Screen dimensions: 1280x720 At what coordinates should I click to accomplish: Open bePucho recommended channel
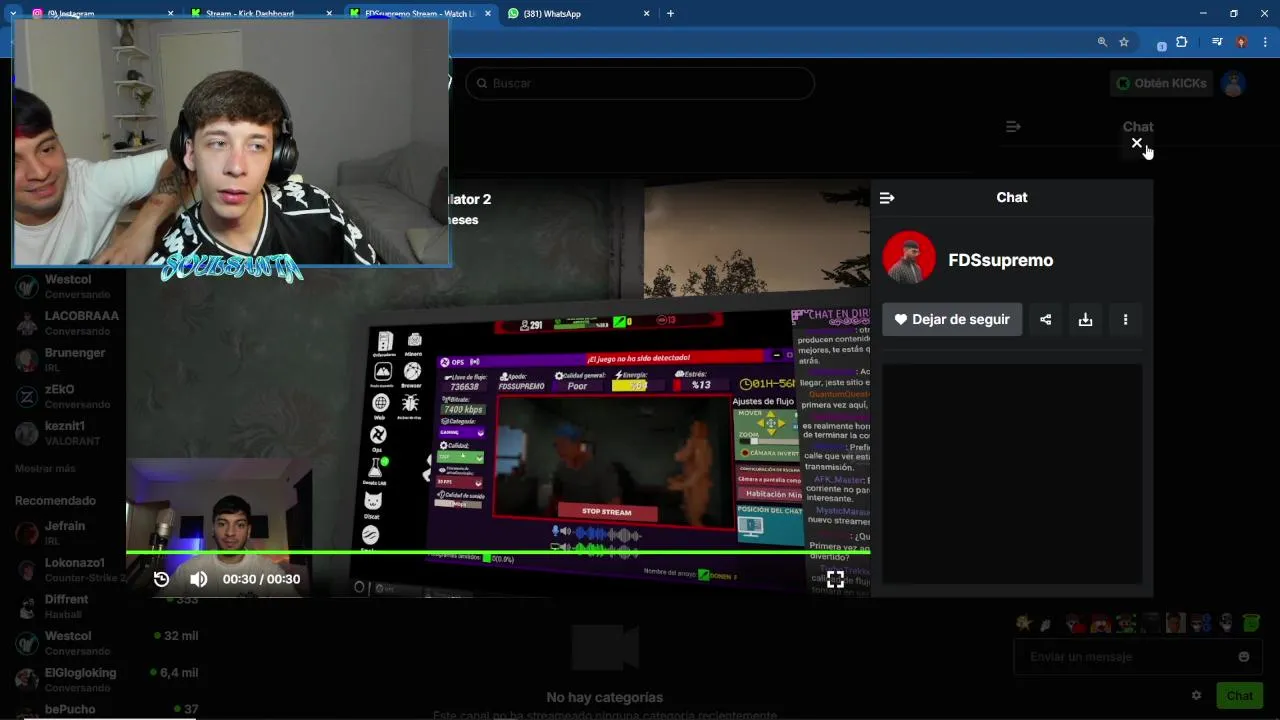[x=104, y=709]
